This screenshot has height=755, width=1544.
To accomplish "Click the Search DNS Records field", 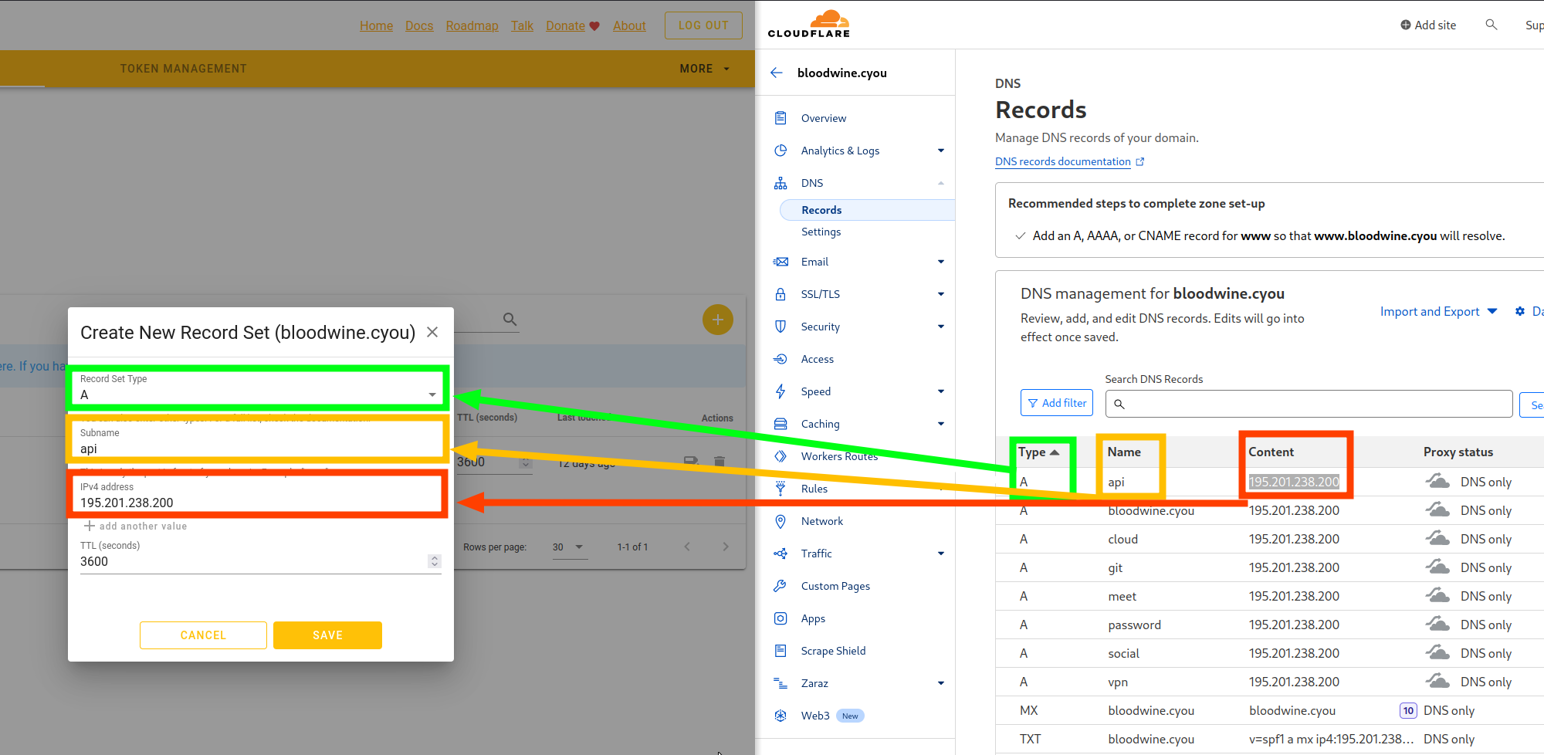I will tap(1309, 403).
